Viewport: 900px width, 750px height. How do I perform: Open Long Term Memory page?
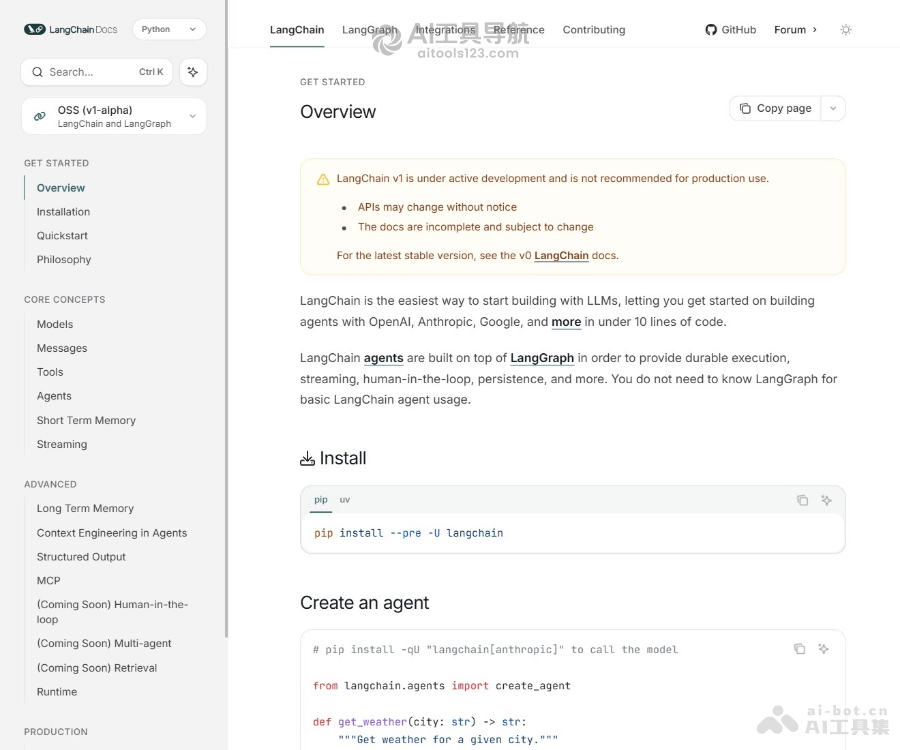coord(85,508)
